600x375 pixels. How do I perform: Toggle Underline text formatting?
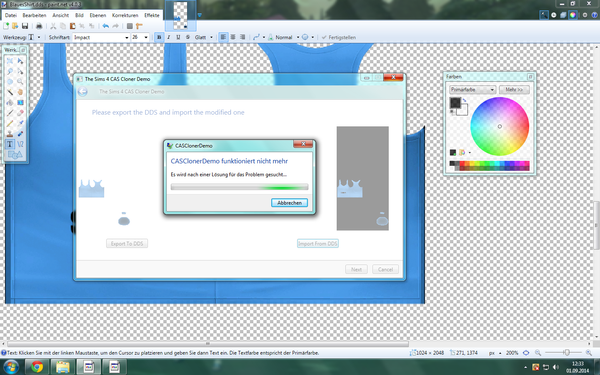(178, 37)
